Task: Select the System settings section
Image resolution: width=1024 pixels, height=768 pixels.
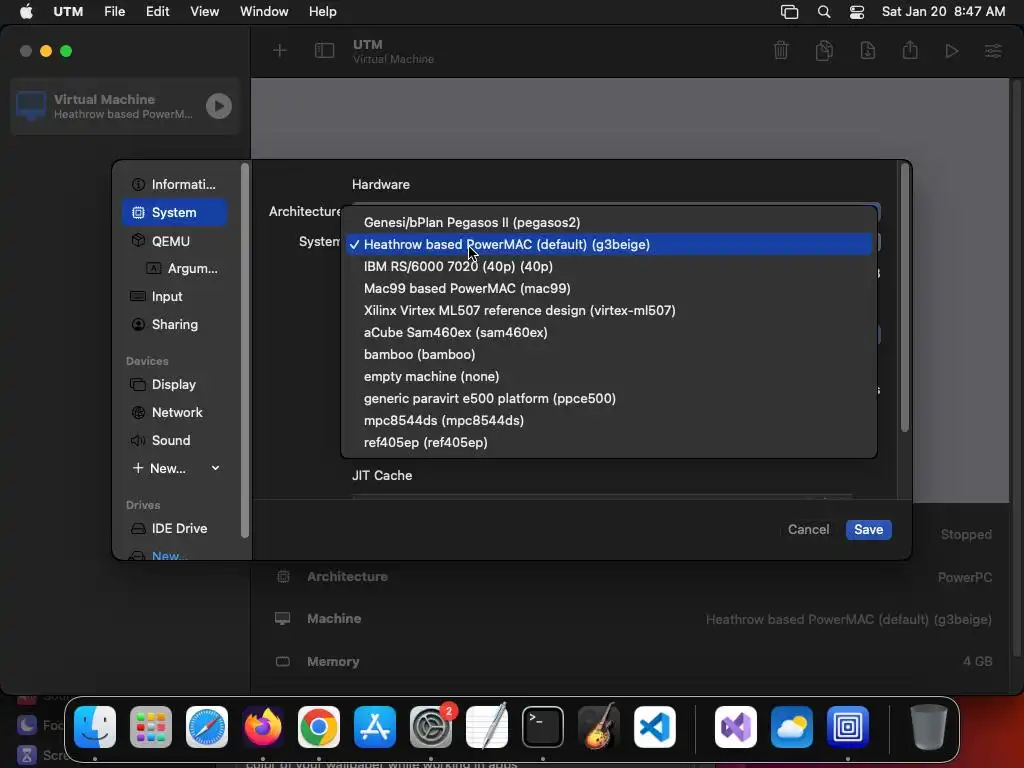Action: [174, 212]
